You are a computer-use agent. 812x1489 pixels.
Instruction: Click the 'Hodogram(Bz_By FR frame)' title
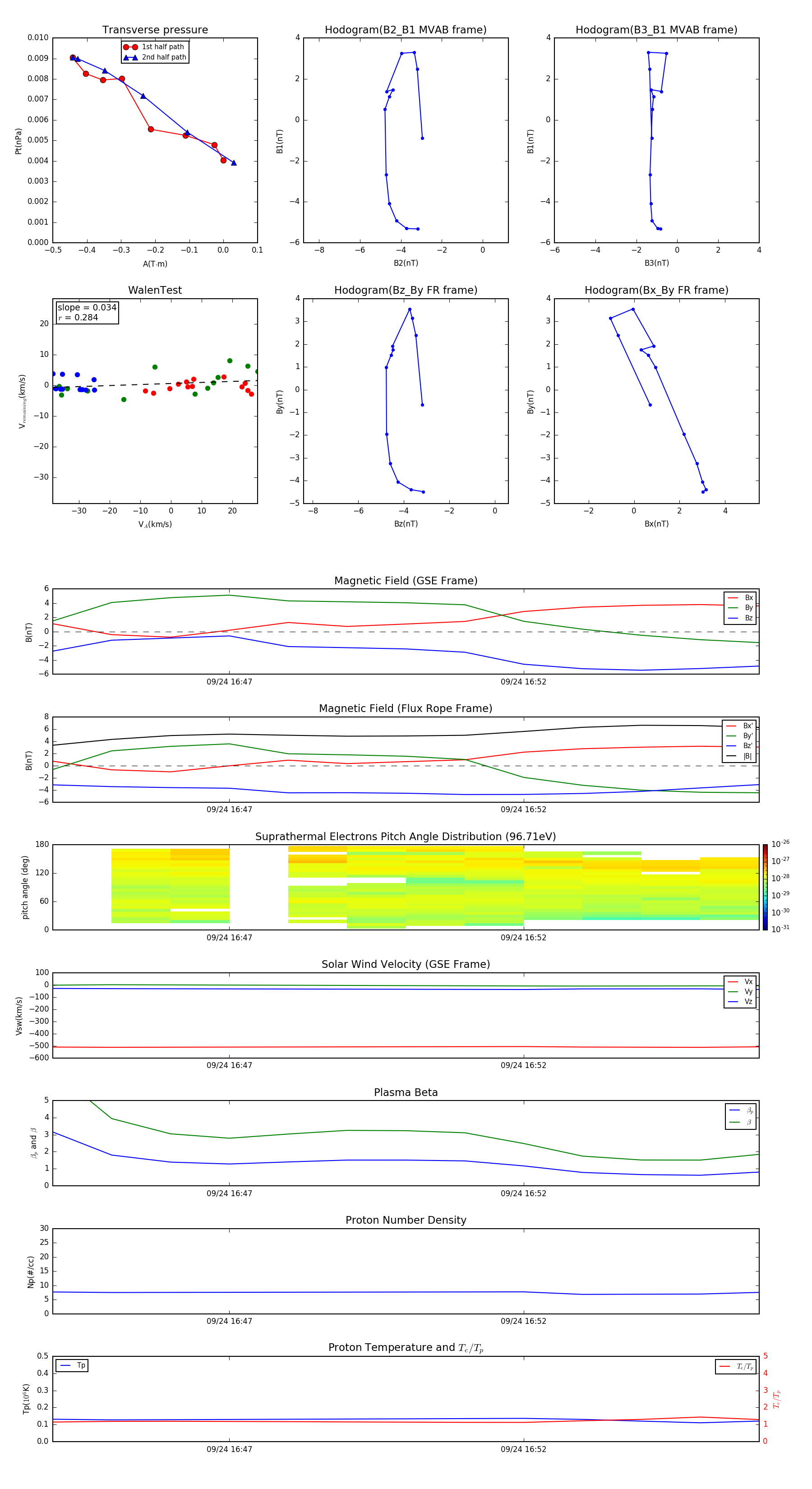(406, 290)
